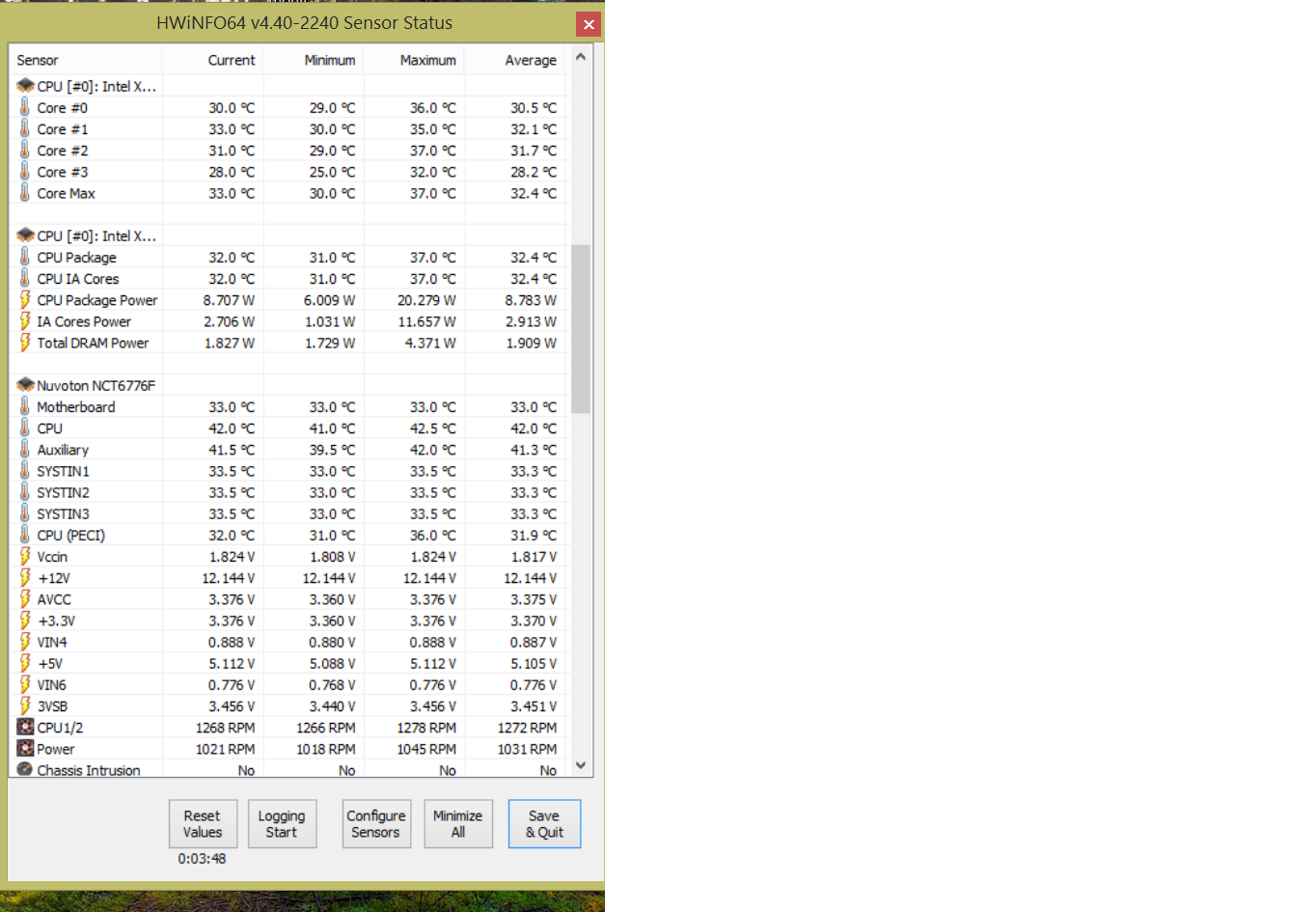Click the Average column header
This screenshot has height=912, width=1316.
coord(515,60)
